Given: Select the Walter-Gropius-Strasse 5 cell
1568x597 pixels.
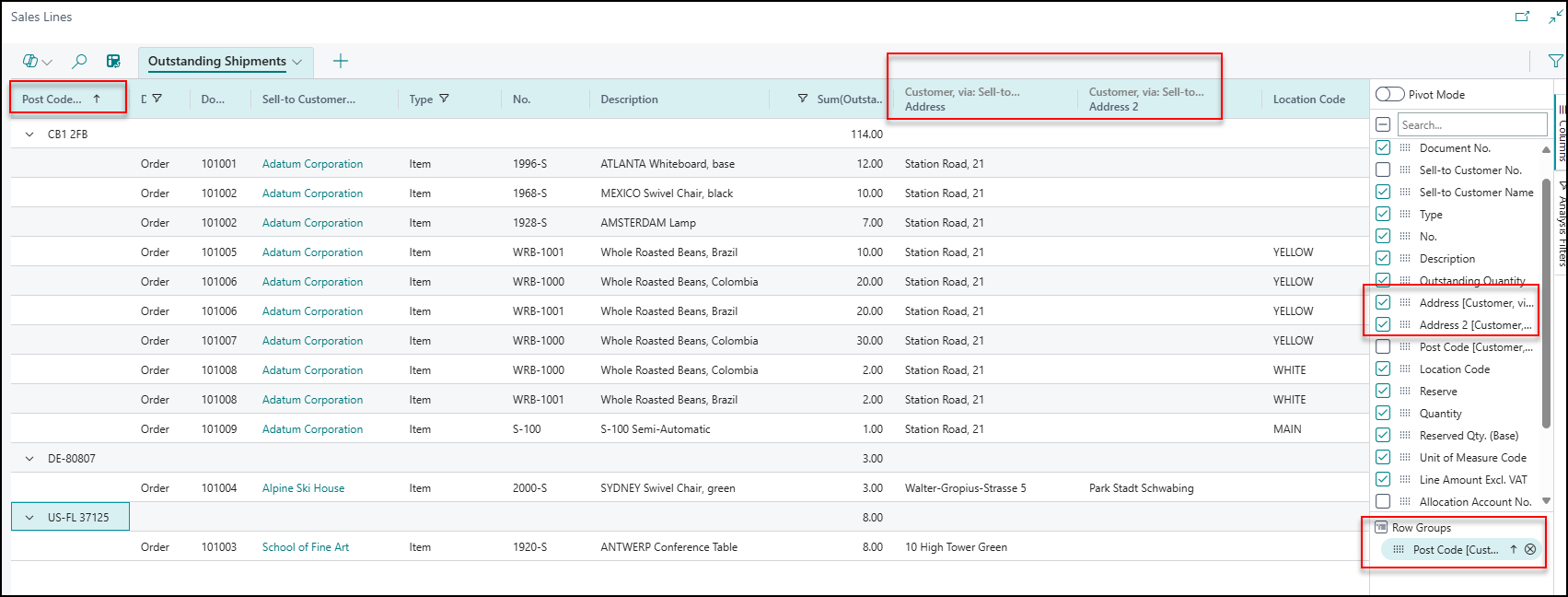Looking at the screenshot, I should 965,487.
